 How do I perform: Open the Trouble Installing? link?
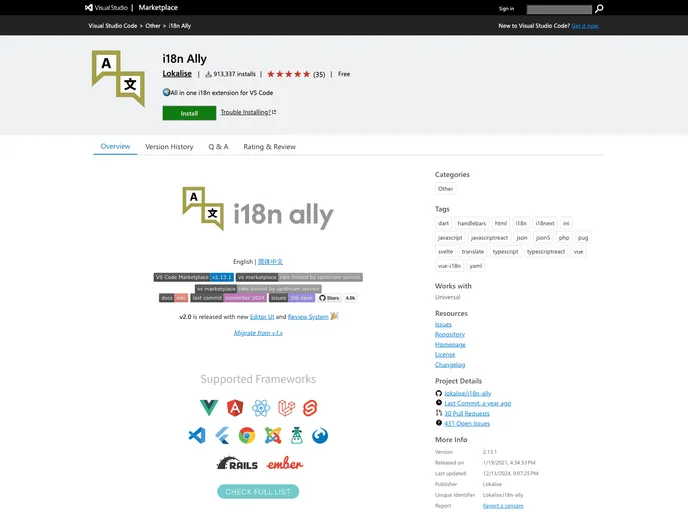tap(248, 112)
